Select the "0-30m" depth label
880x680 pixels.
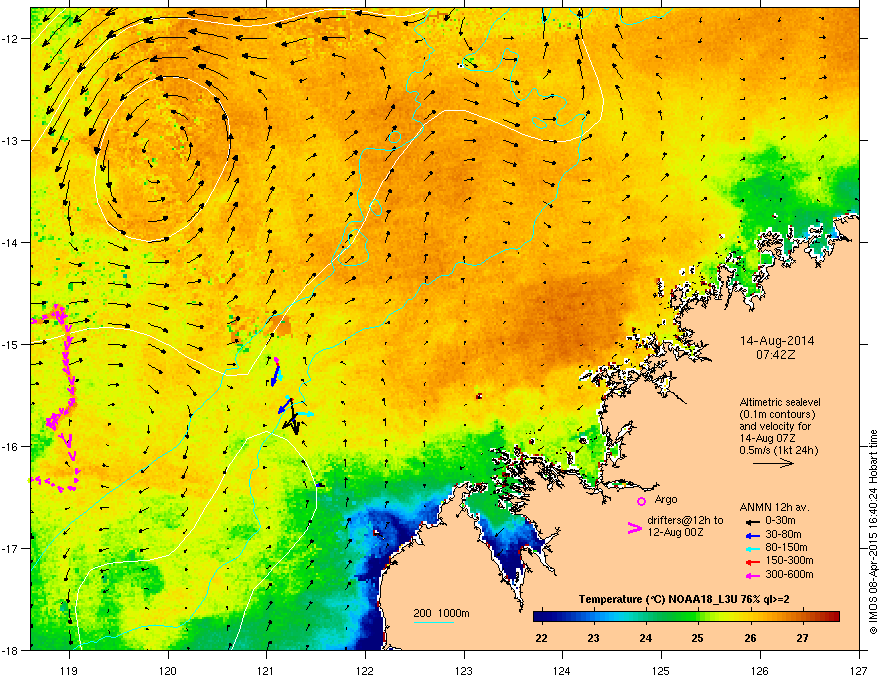click(x=780, y=520)
